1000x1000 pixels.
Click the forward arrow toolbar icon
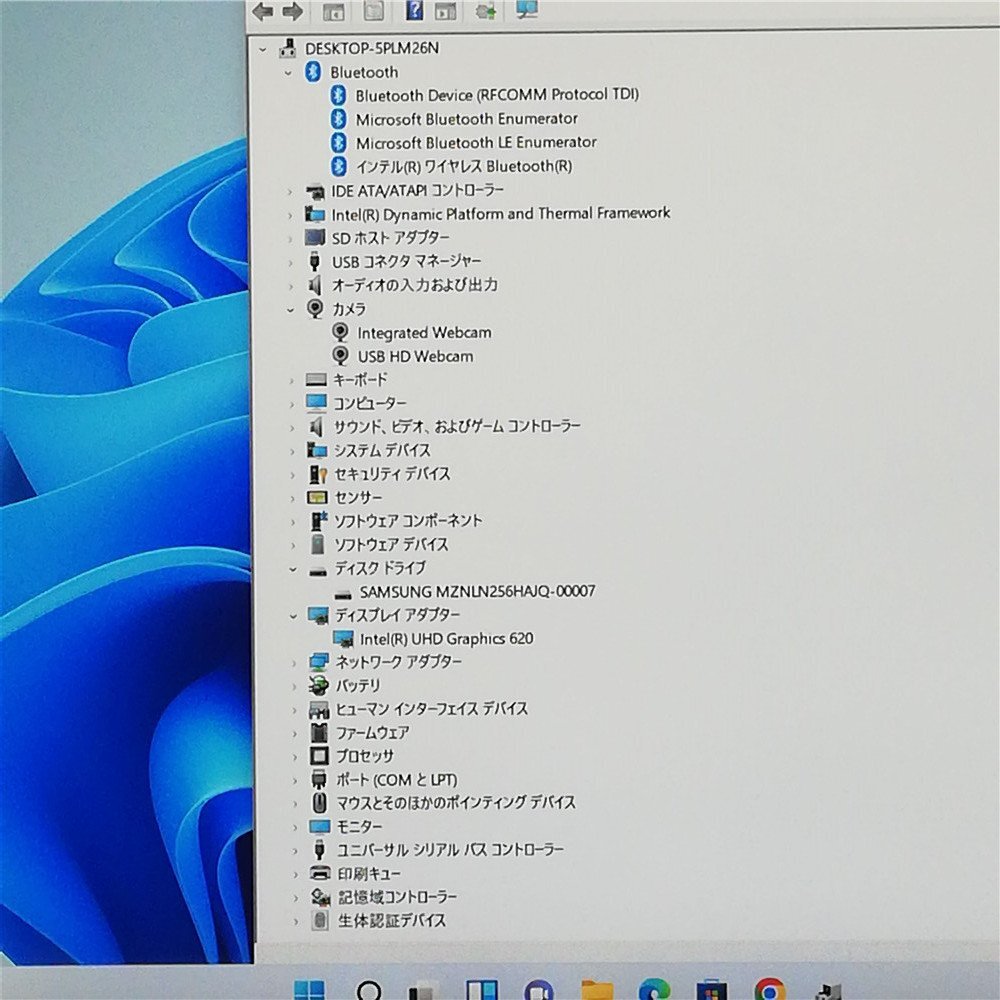click(x=292, y=11)
